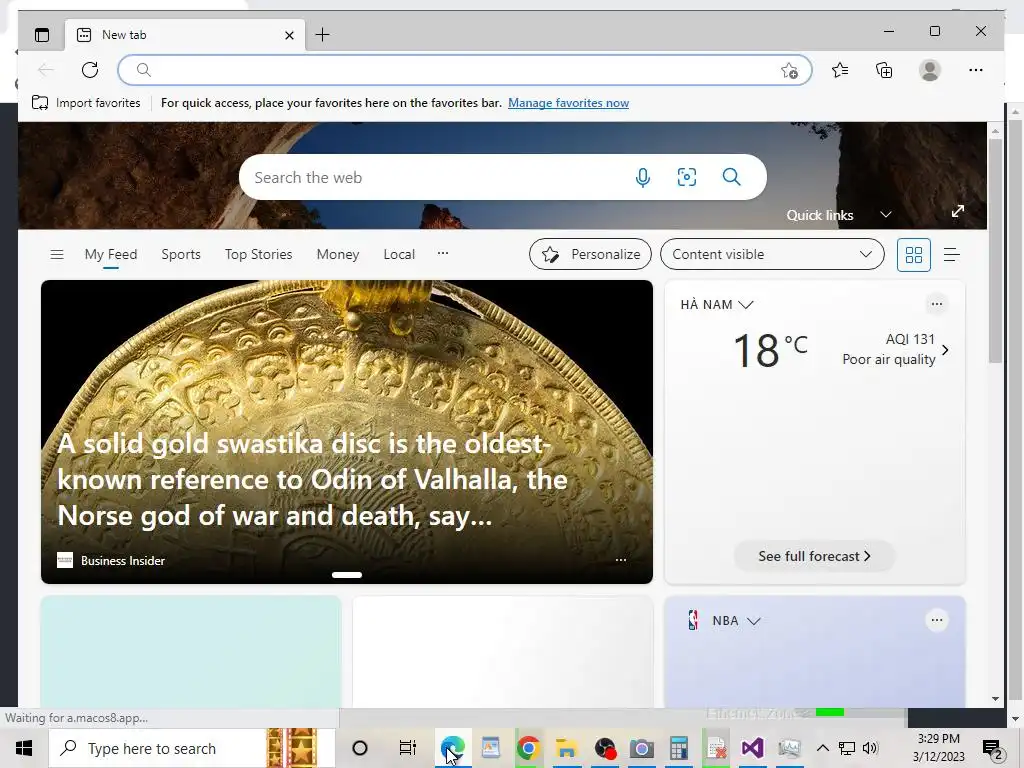The width and height of the screenshot is (1024, 768).
Task: Switch to the Local tab
Action: (x=399, y=254)
